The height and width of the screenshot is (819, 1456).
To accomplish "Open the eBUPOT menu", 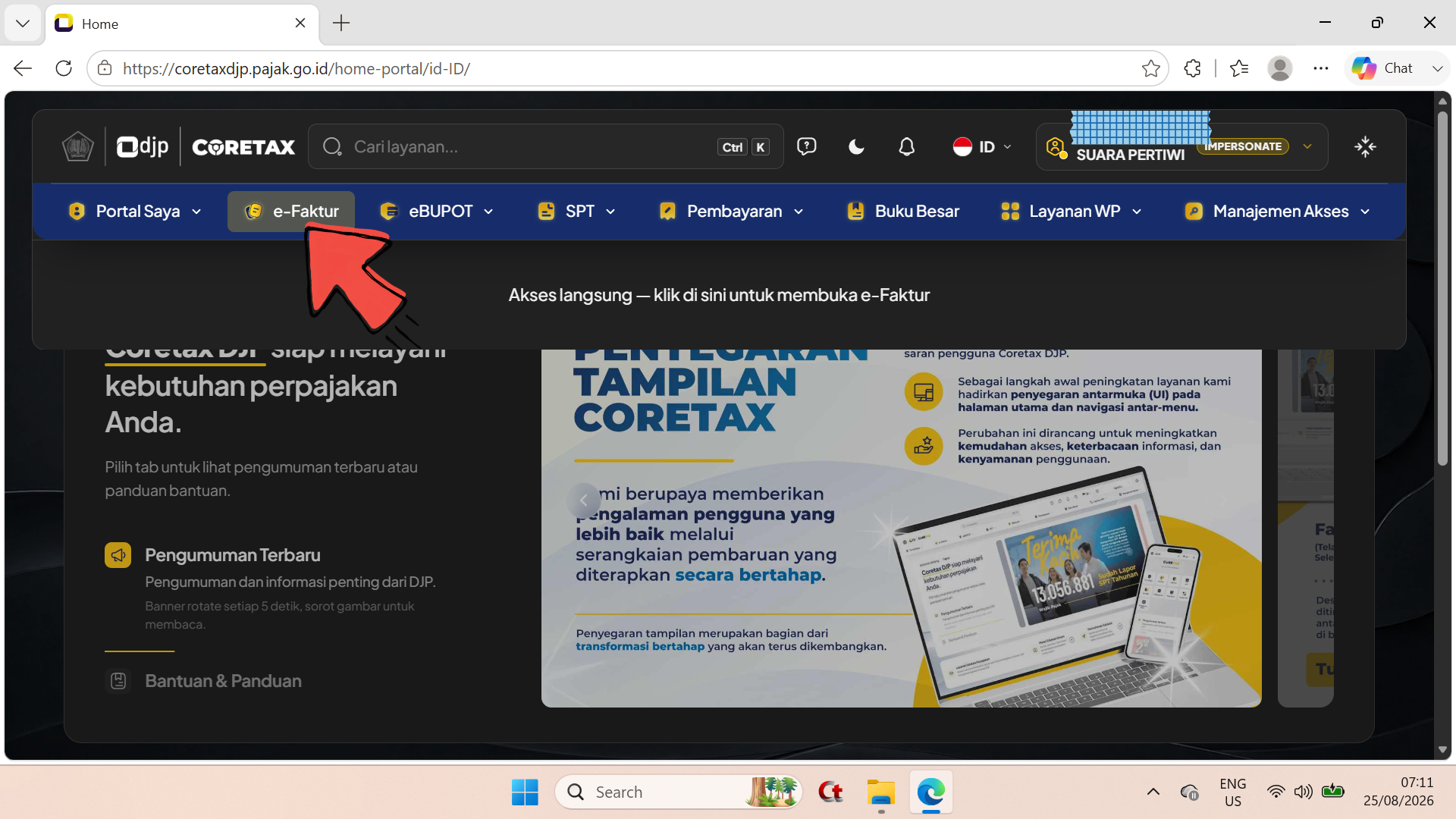I will point(438,211).
